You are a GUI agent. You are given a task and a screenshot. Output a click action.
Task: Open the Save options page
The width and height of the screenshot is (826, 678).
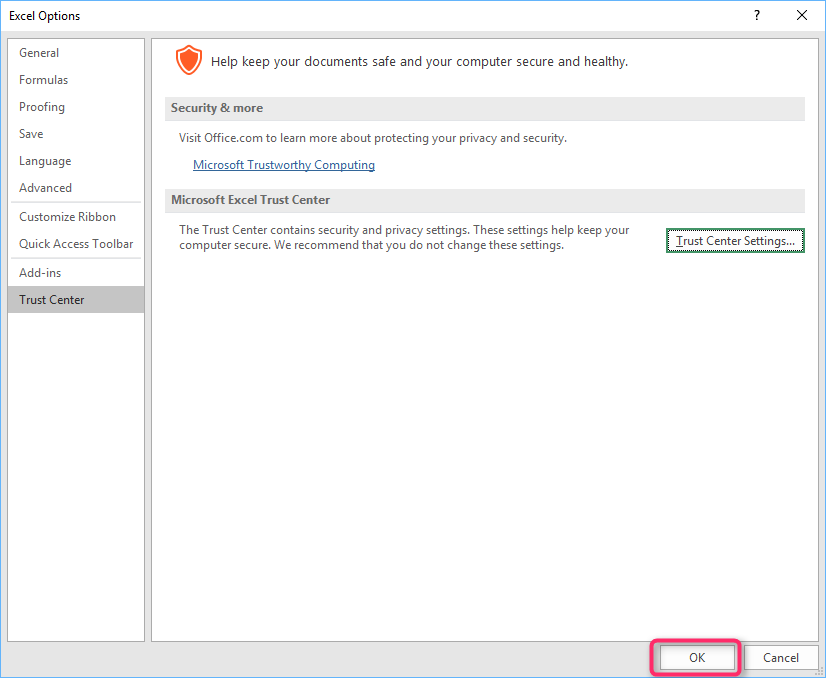tap(76, 134)
